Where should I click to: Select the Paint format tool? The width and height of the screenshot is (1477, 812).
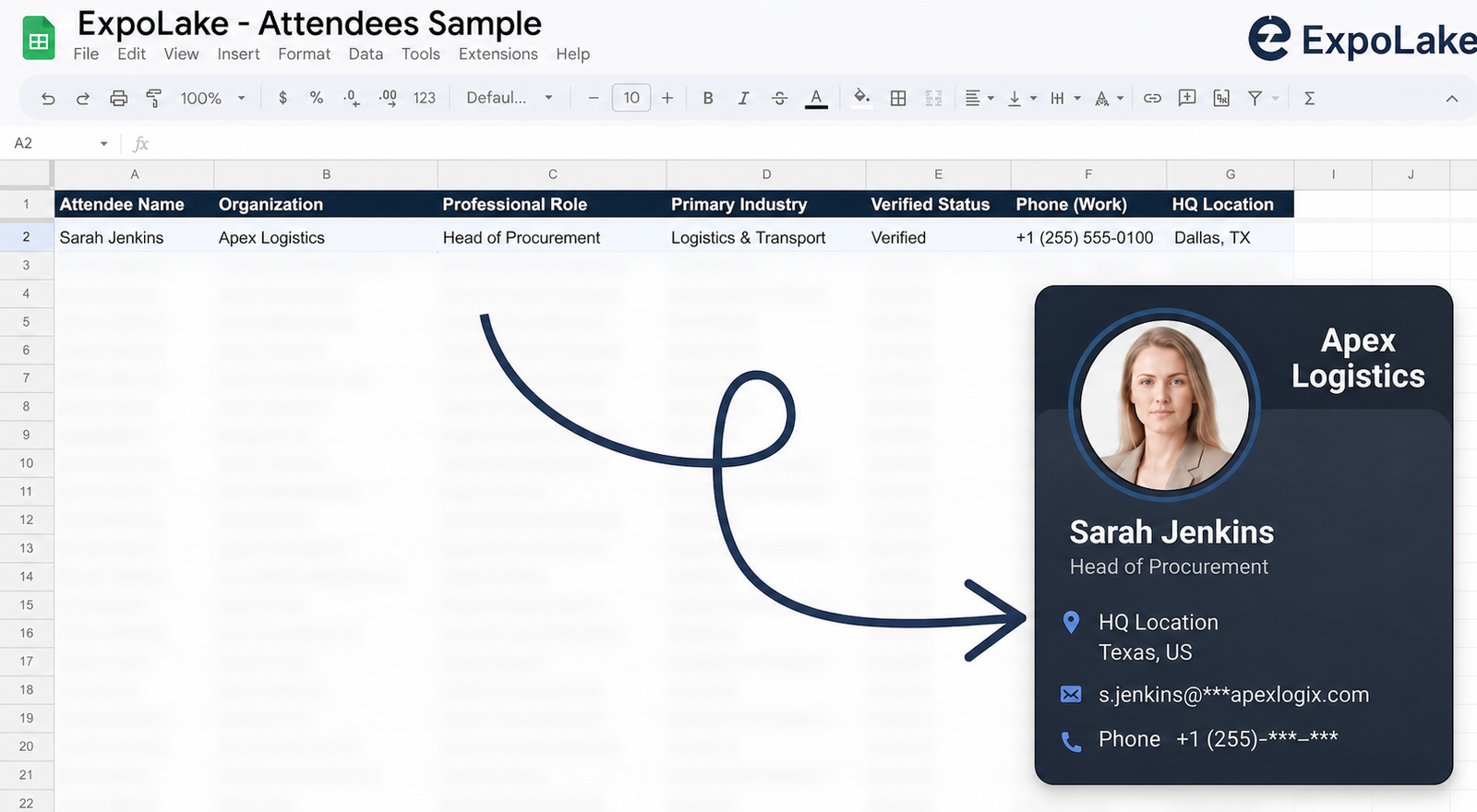click(153, 98)
